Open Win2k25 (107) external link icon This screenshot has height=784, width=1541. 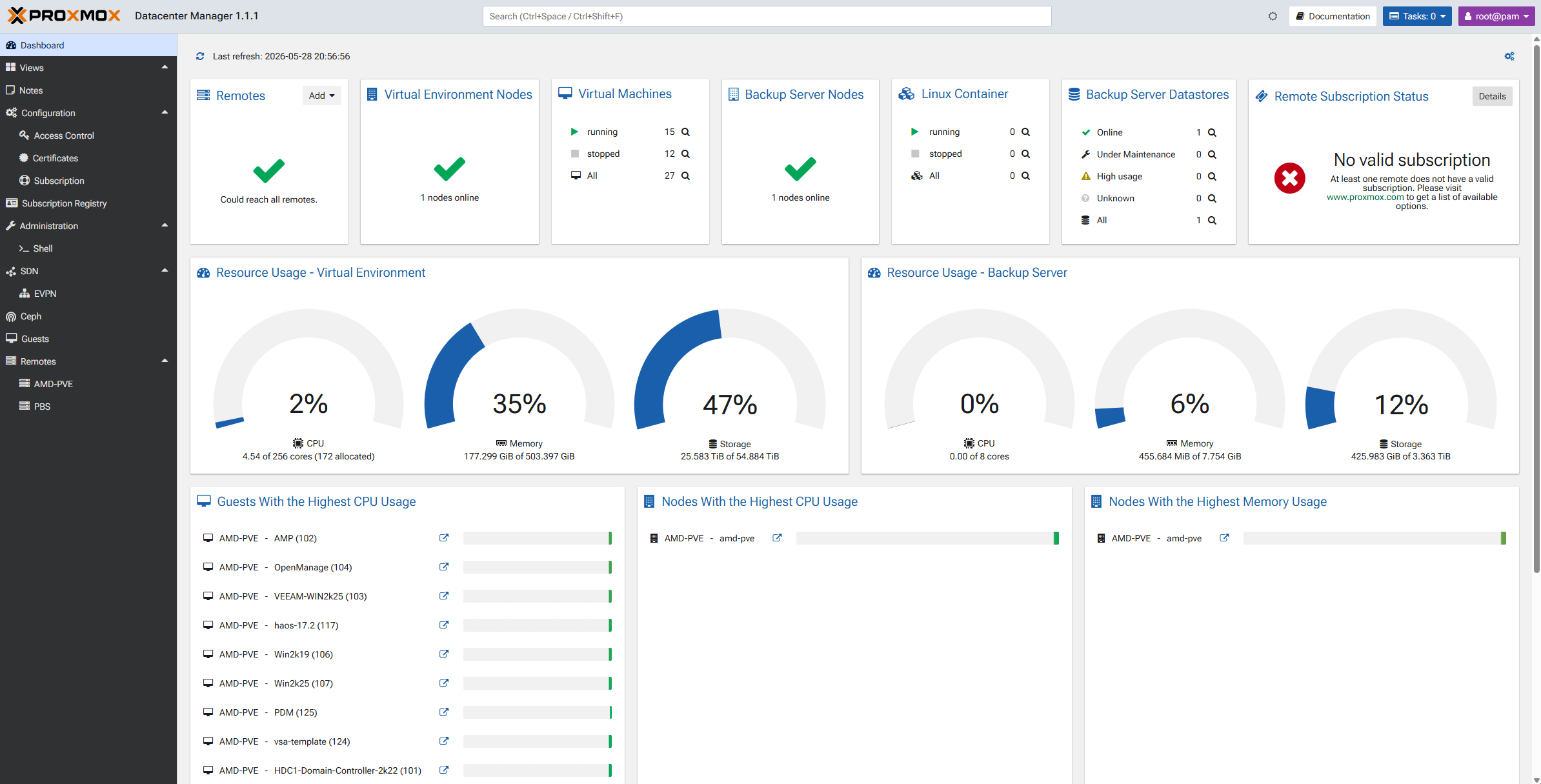444,683
